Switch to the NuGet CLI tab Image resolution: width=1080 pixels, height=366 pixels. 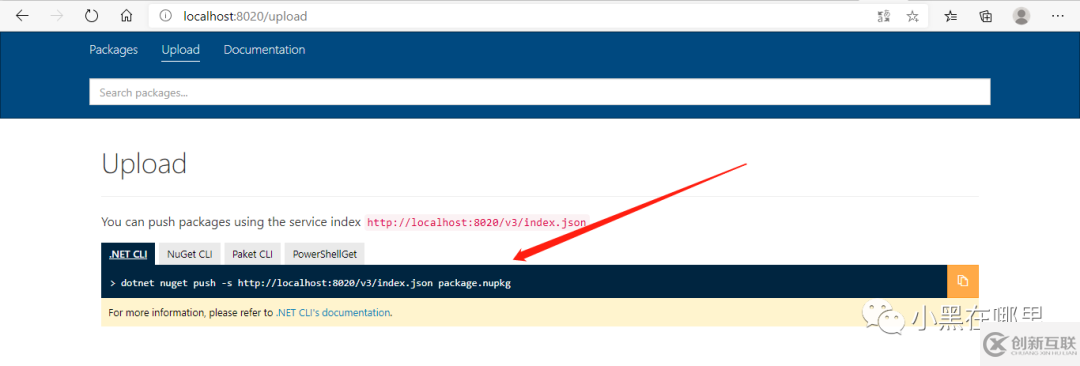(189, 254)
